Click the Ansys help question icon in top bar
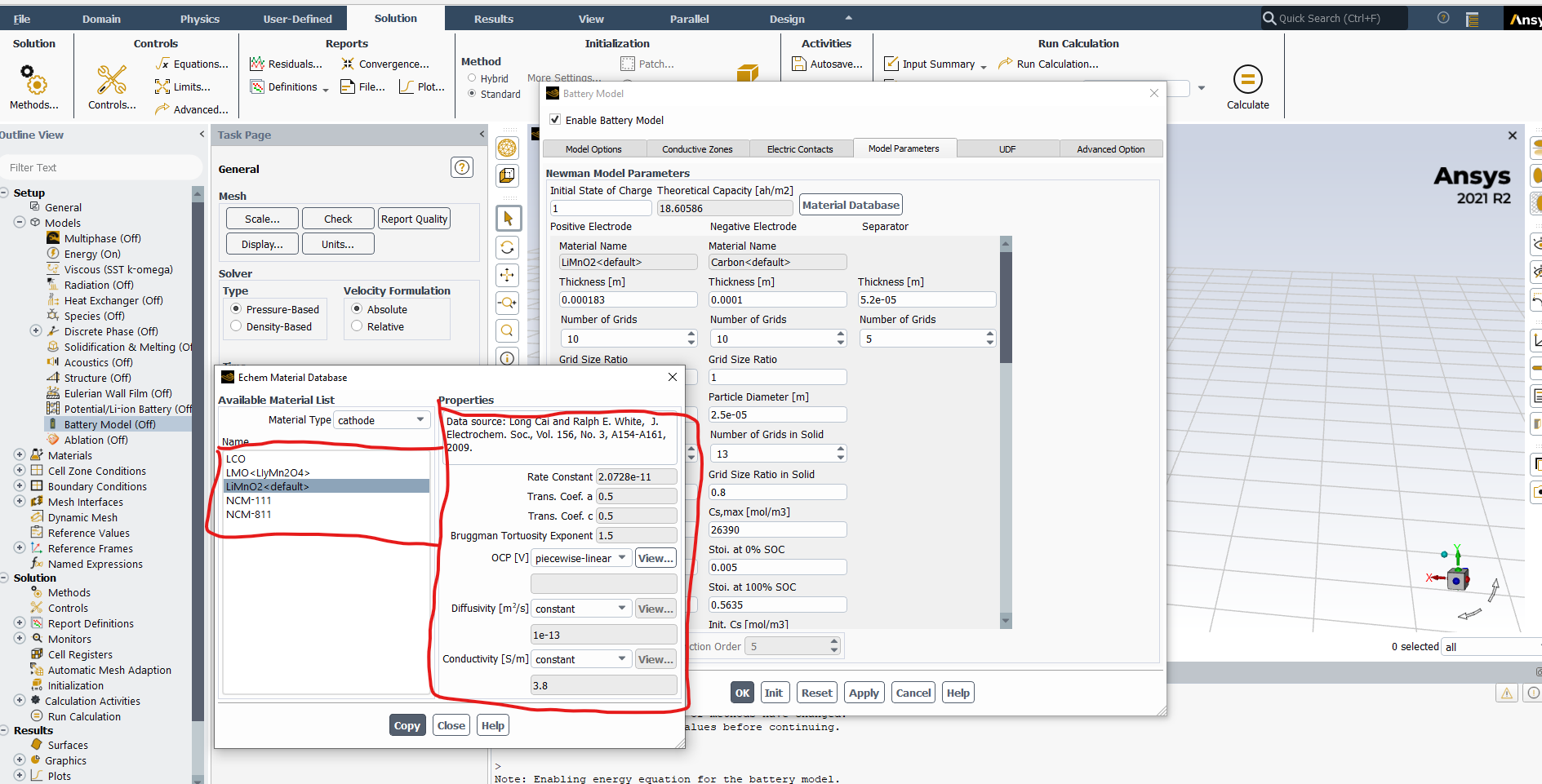Image resolution: width=1542 pixels, height=784 pixels. coord(1443,18)
